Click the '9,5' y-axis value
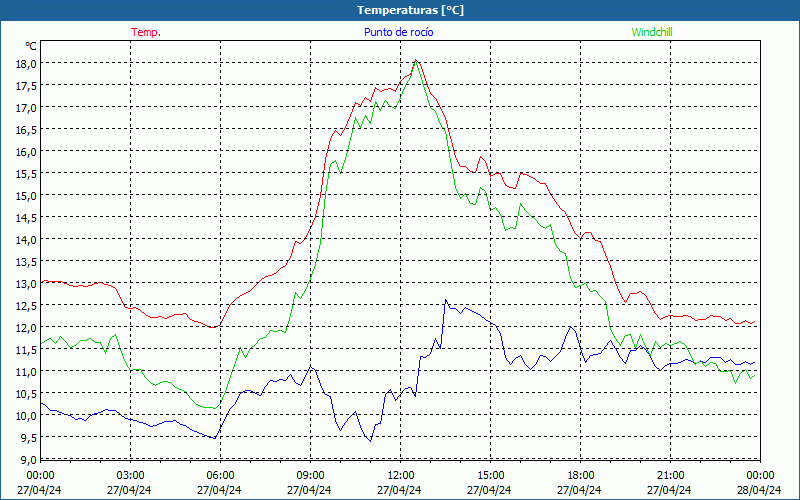800x500 pixels. tap(29, 437)
